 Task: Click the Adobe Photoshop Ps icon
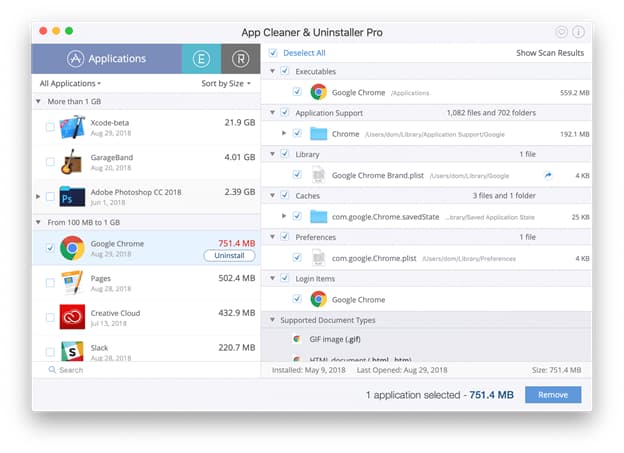coord(72,196)
